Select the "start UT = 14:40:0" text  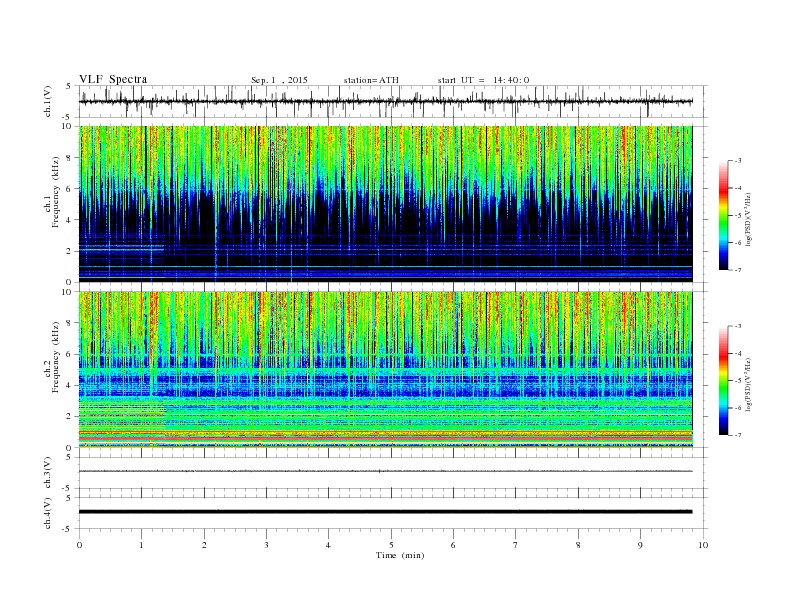click(483, 80)
